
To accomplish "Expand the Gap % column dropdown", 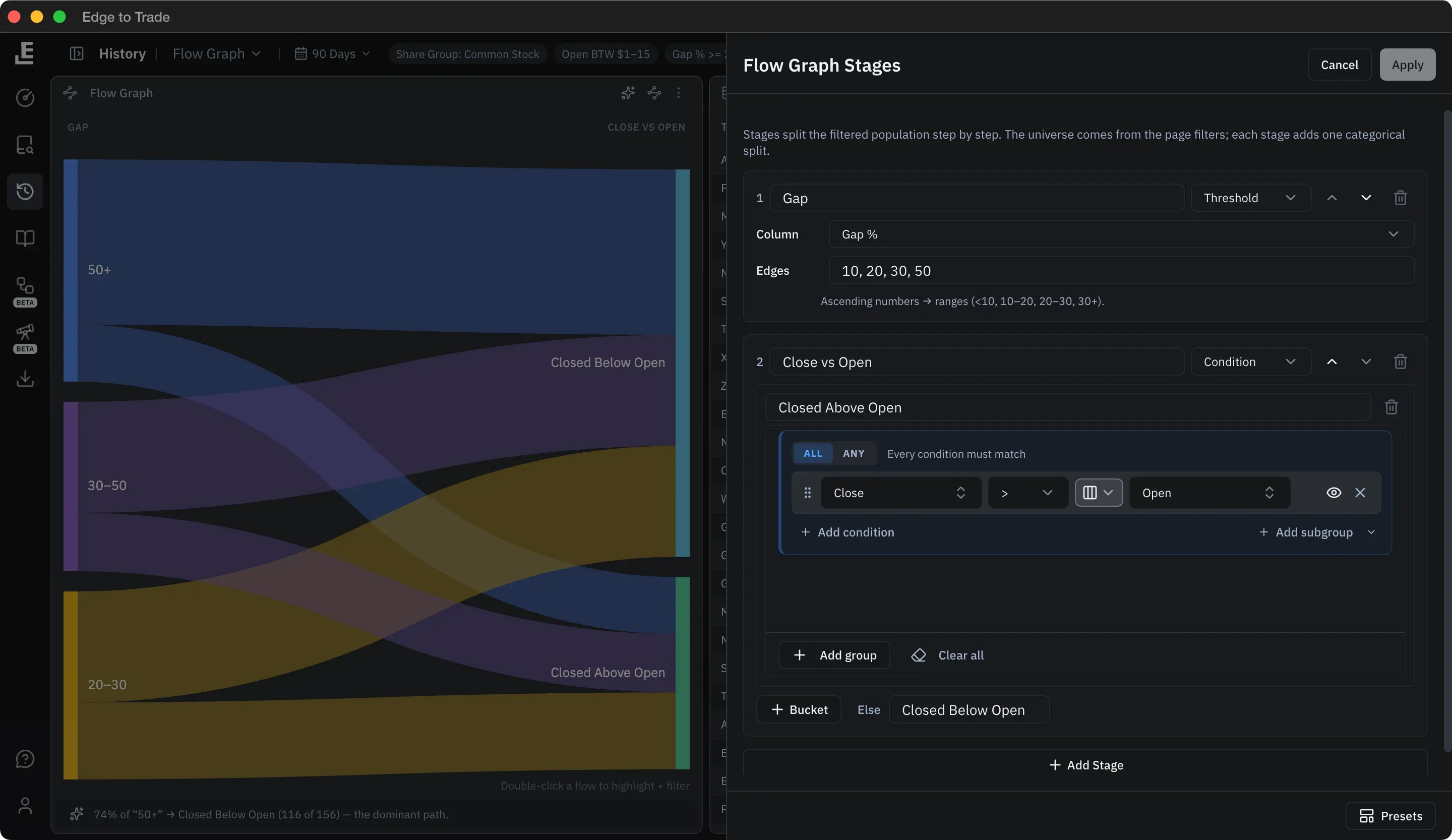I will pos(1121,234).
